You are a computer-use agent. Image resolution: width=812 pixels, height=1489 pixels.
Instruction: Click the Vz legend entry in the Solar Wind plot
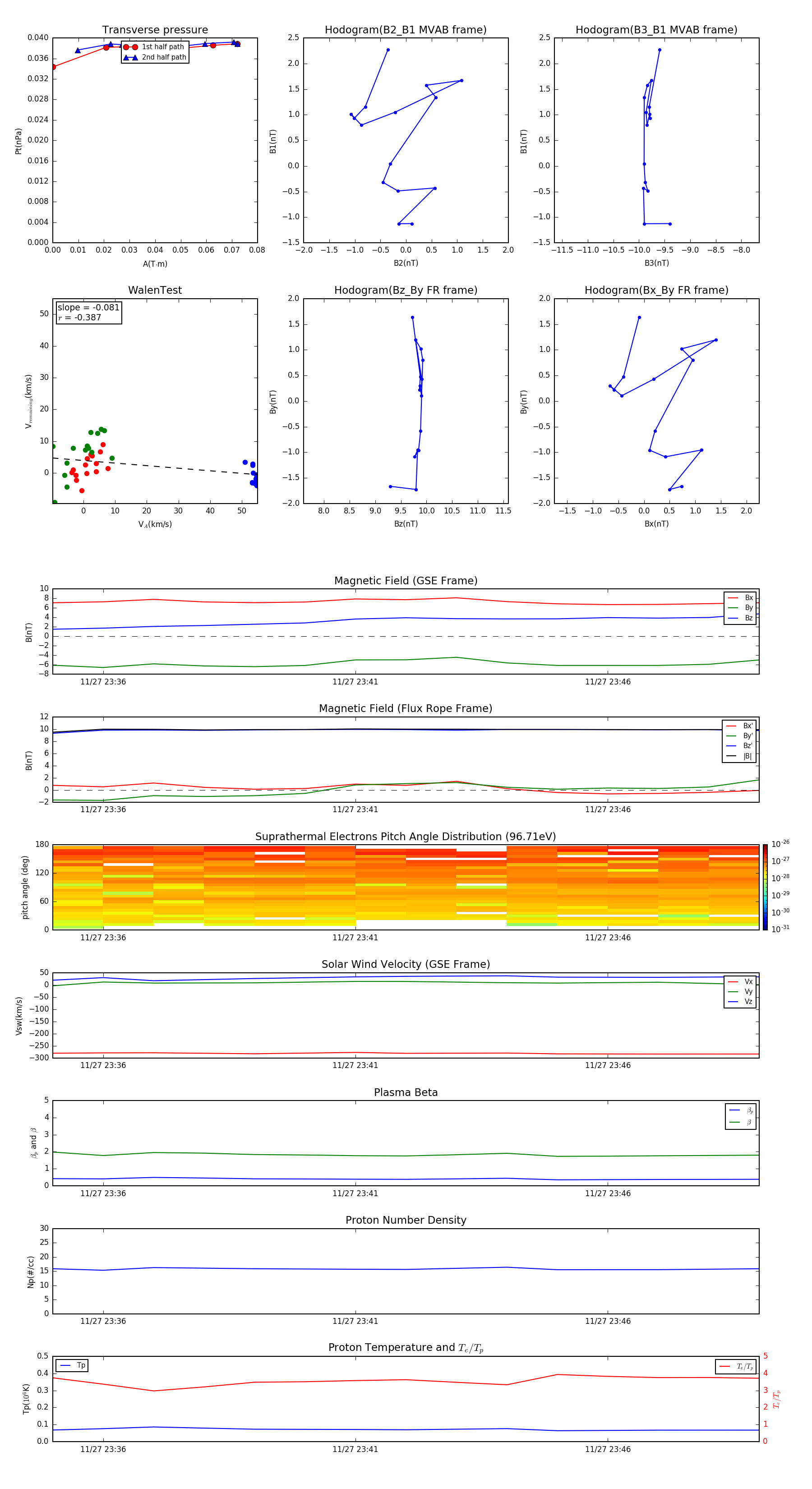[x=740, y=1002]
